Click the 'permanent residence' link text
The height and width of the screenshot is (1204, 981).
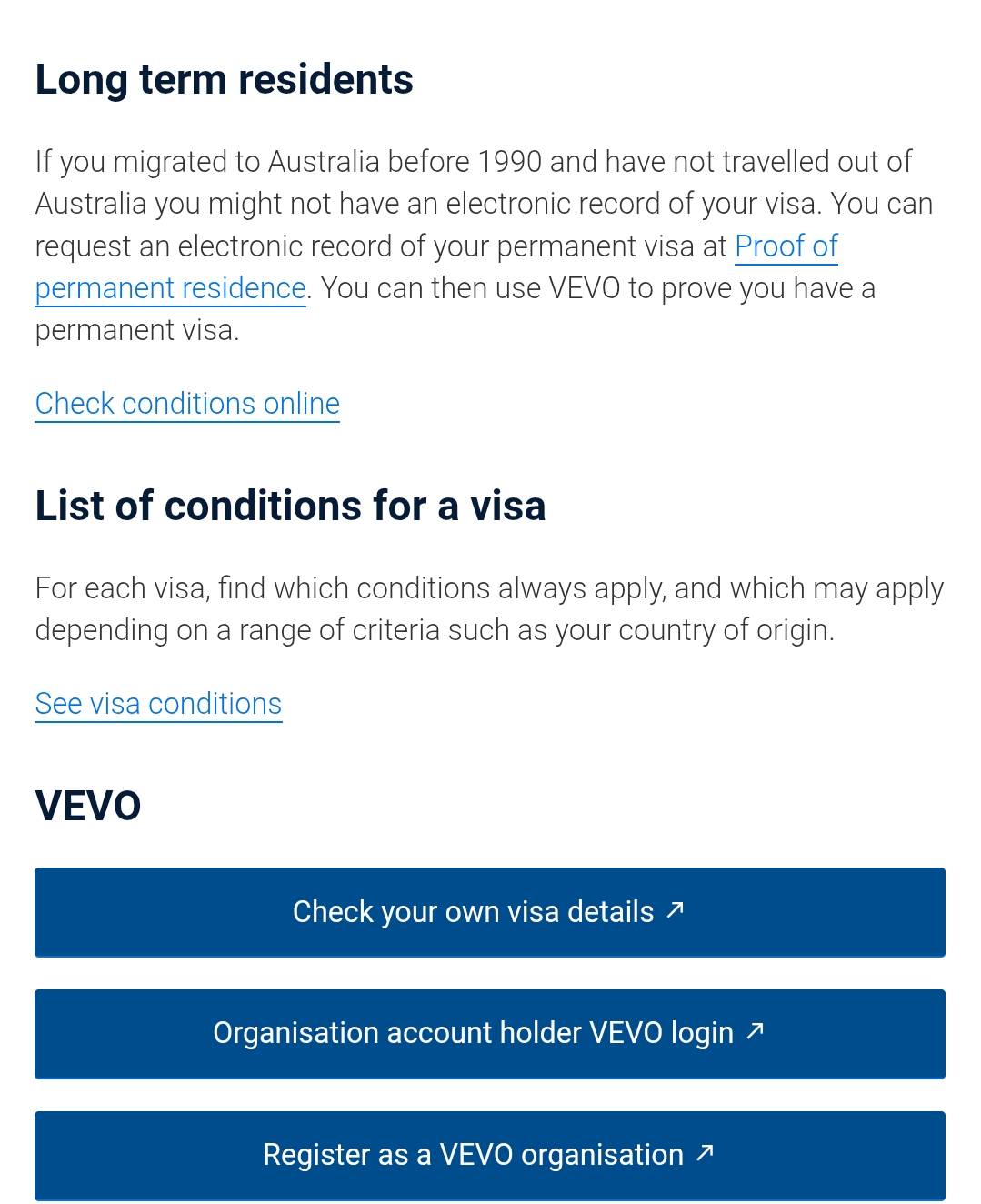point(170,288)
